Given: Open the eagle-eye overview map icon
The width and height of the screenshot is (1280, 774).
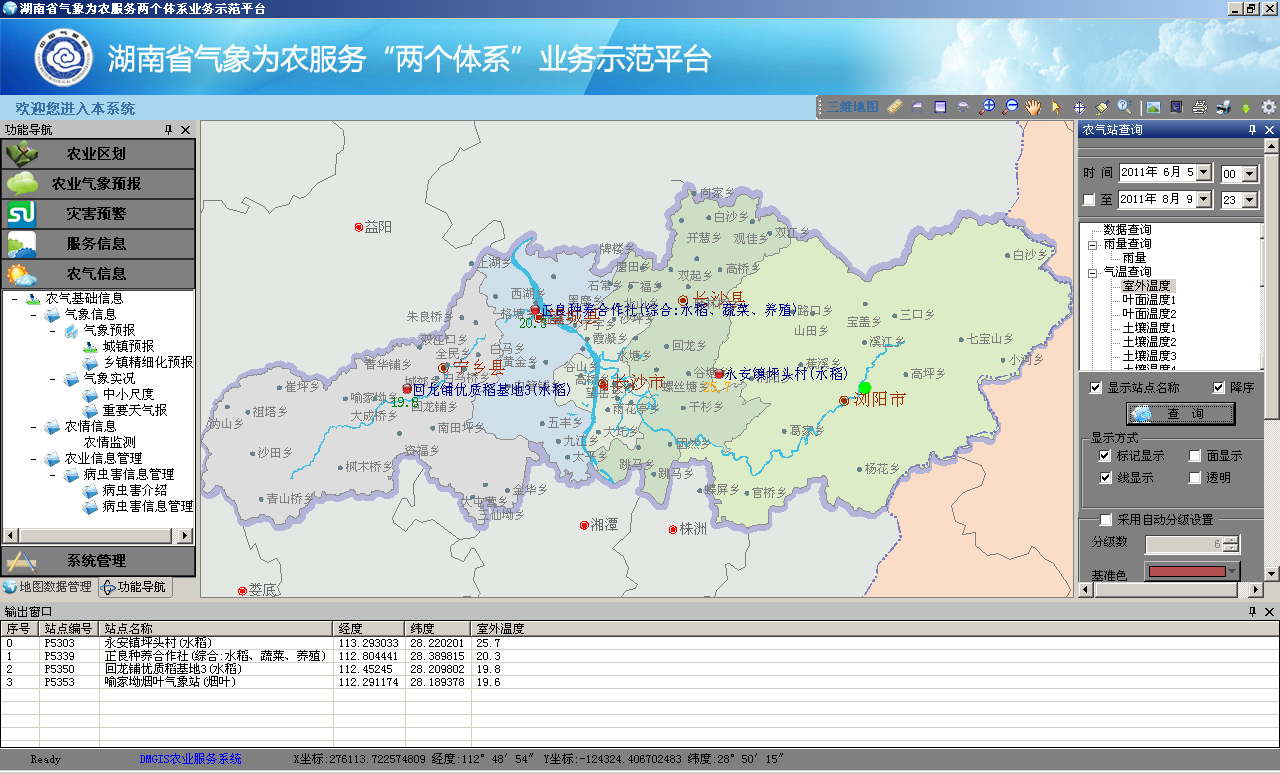Looking at the screenshot, I should coord(1152,106).
